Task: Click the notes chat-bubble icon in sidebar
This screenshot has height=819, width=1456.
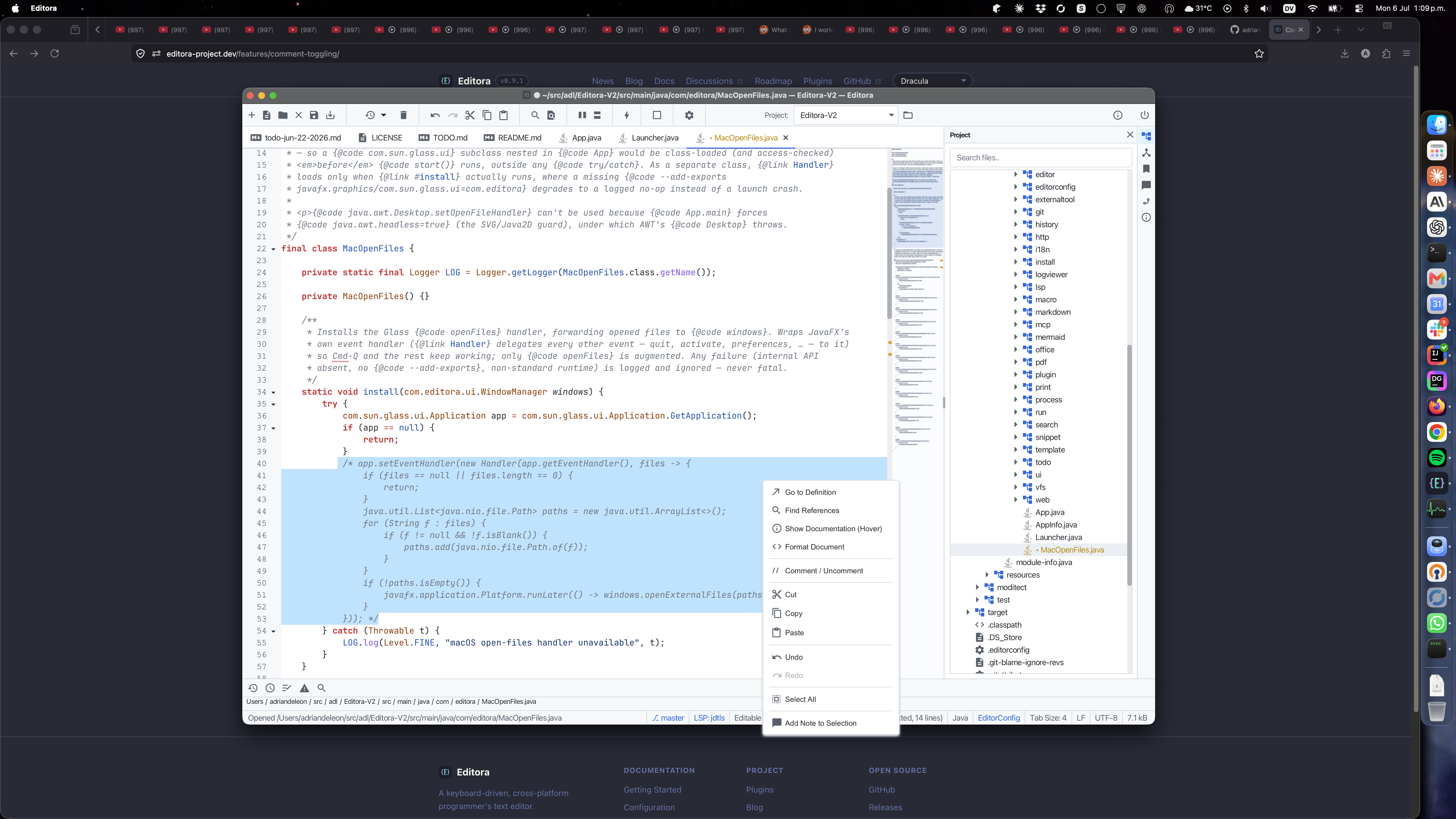Action: [x=1146, y=185]
